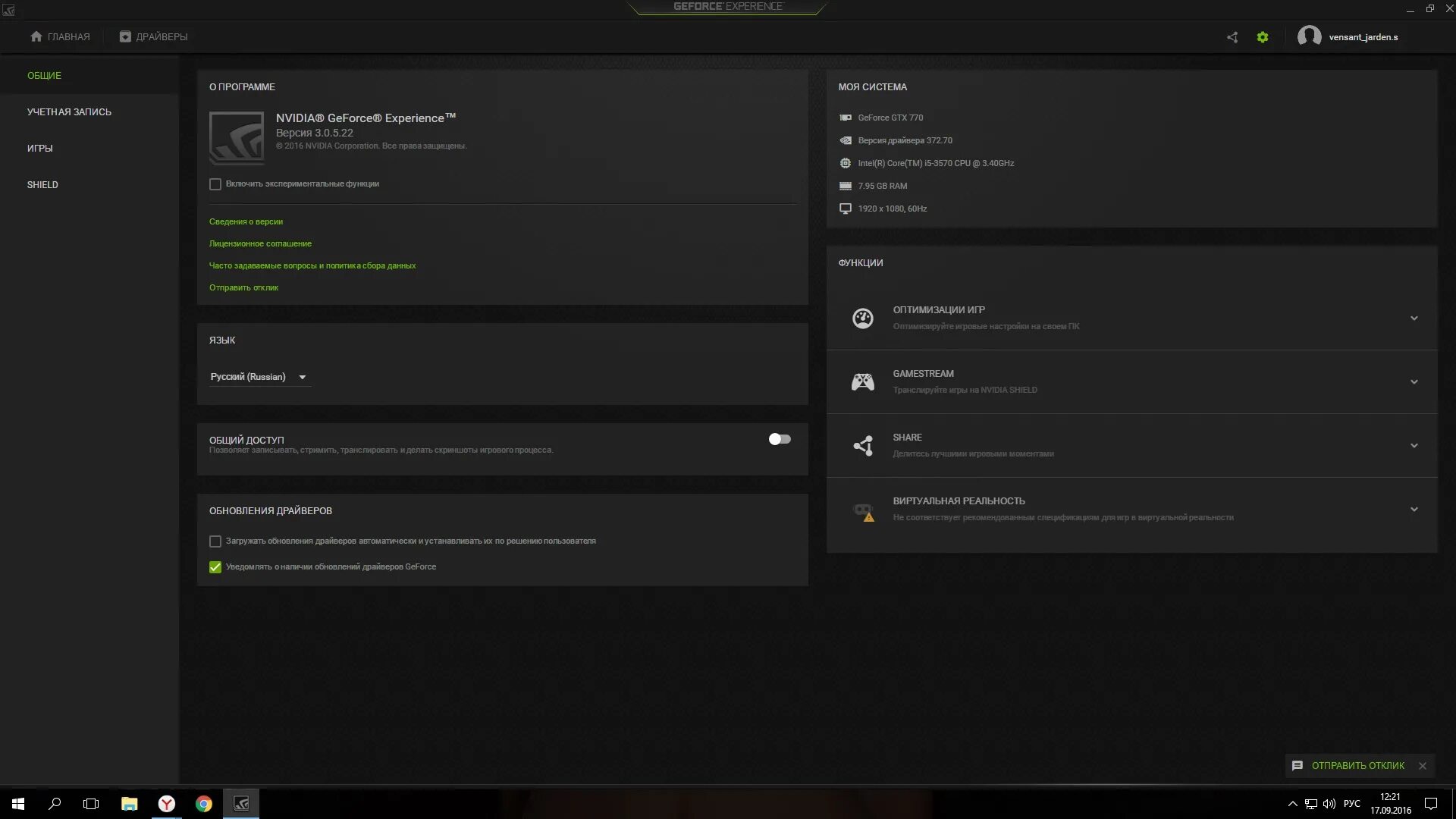
Task: Click Версия 3.0.5.22 text
Action: pos(314,133)
